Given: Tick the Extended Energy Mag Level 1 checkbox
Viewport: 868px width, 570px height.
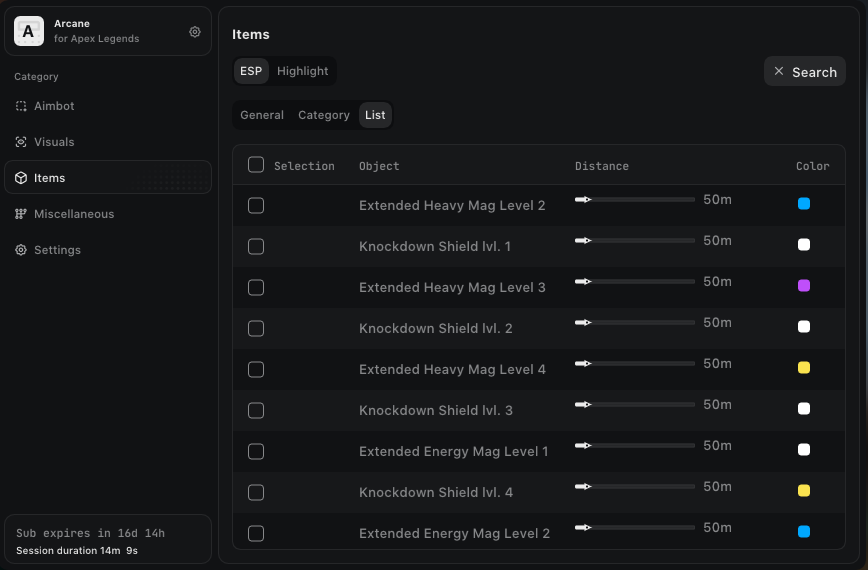Looking at the screenshot, I should (256, 451).
